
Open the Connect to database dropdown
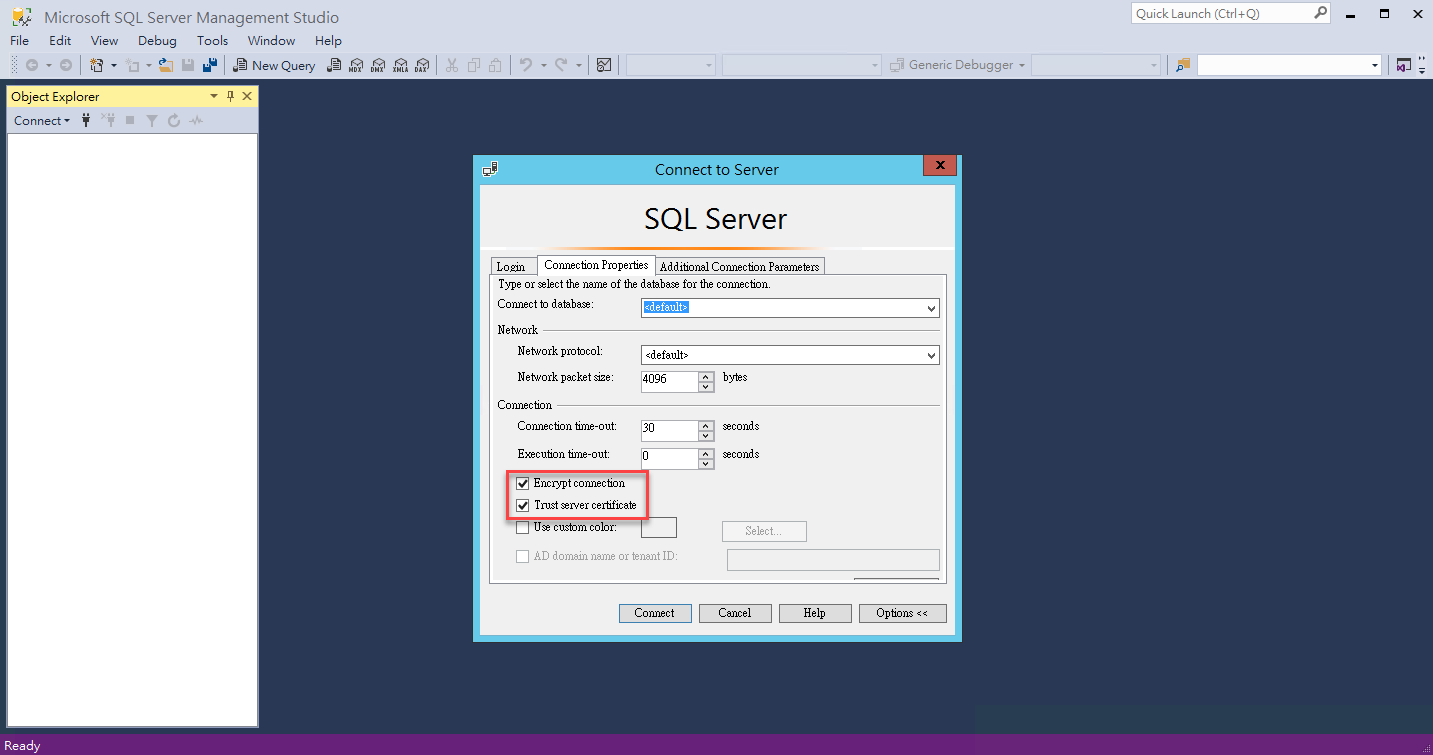coord(931,308)
